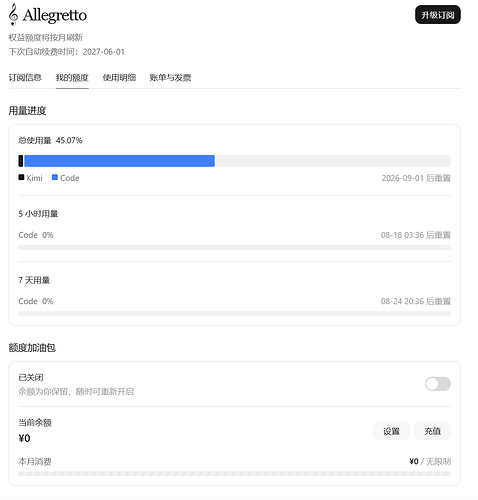
Task: Click the black Kimi legend square
Action: [21, 177]
